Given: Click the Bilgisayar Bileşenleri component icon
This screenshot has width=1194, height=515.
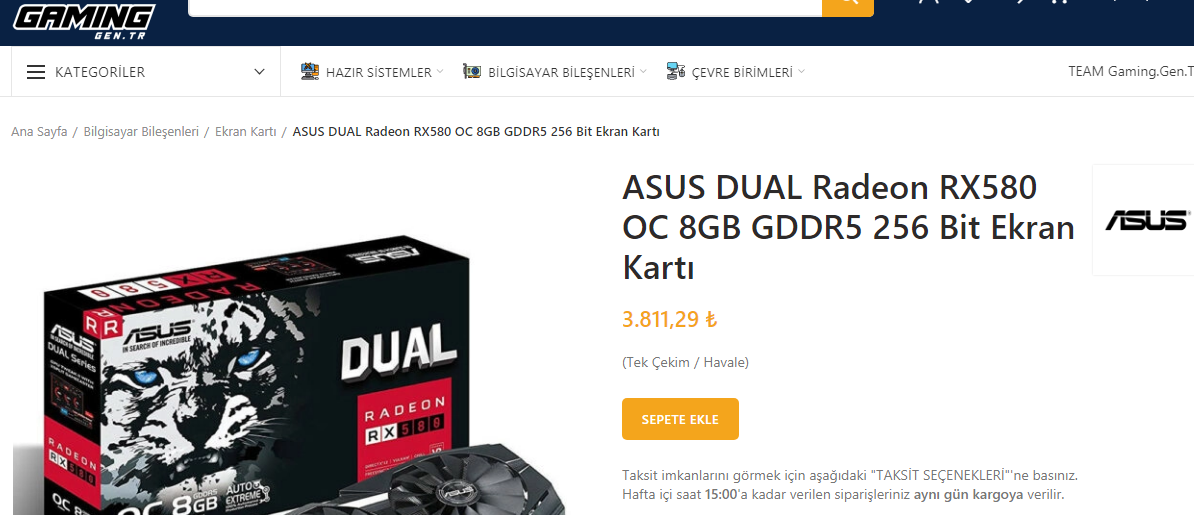Looking at the screenshot, I should pyautogui.click(x=472, y=72).
